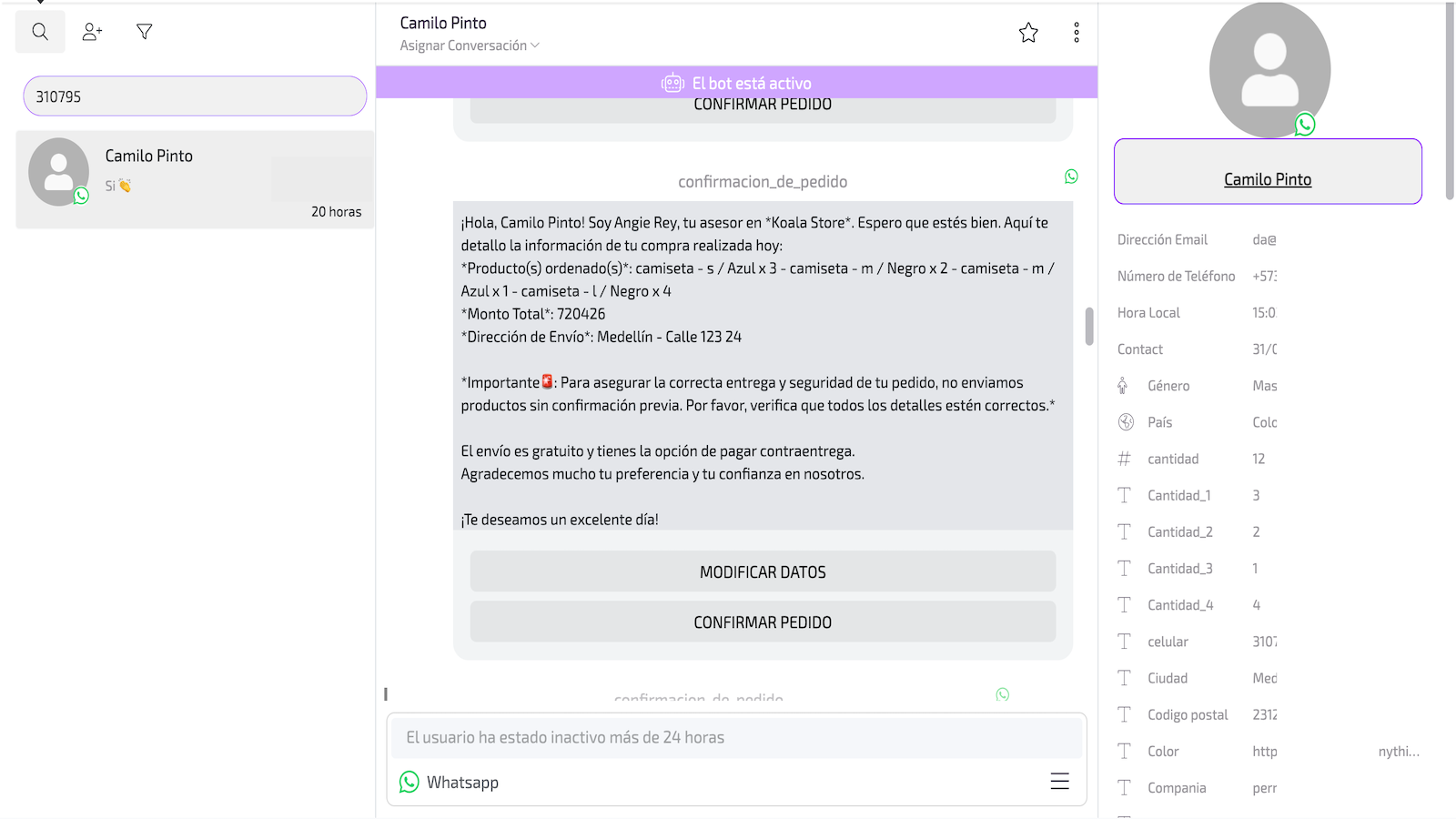Click the hash icon beside cantidad
1456x819 pixels.
tap(1124, 459)
